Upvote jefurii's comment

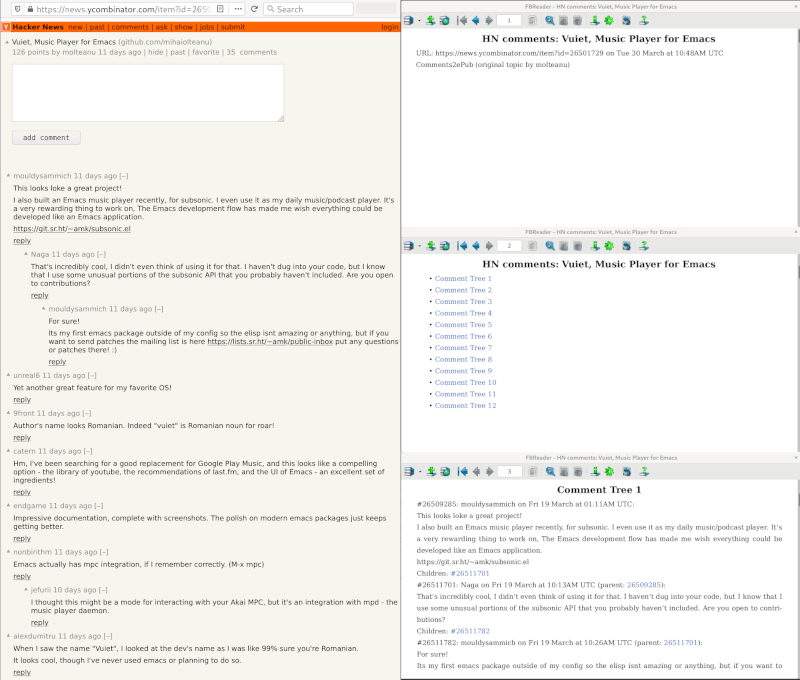pos(26,589)
